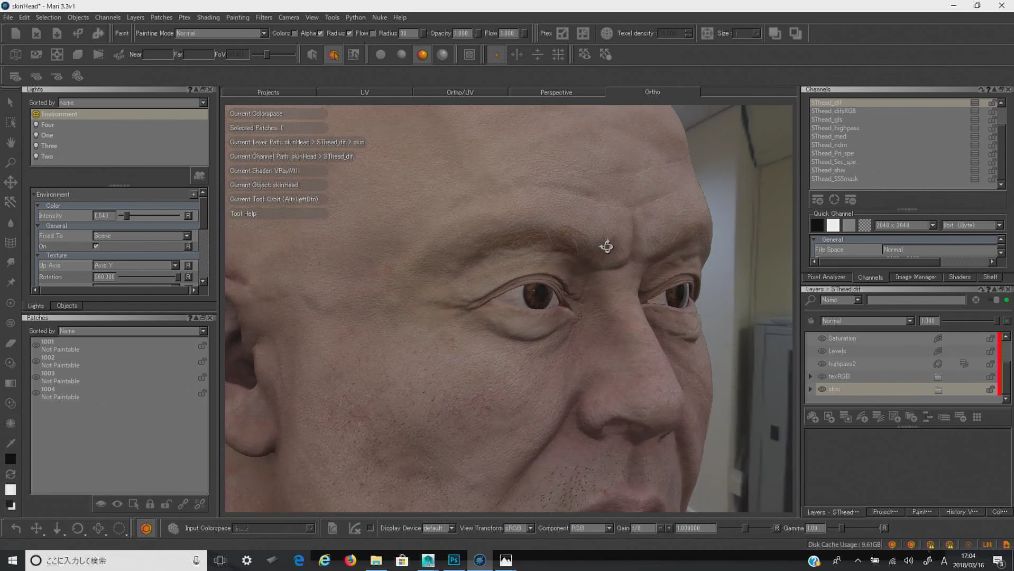Hide the Saturation layer via its eye
This screenshot has width=1014, height=571.
[822, 338]
